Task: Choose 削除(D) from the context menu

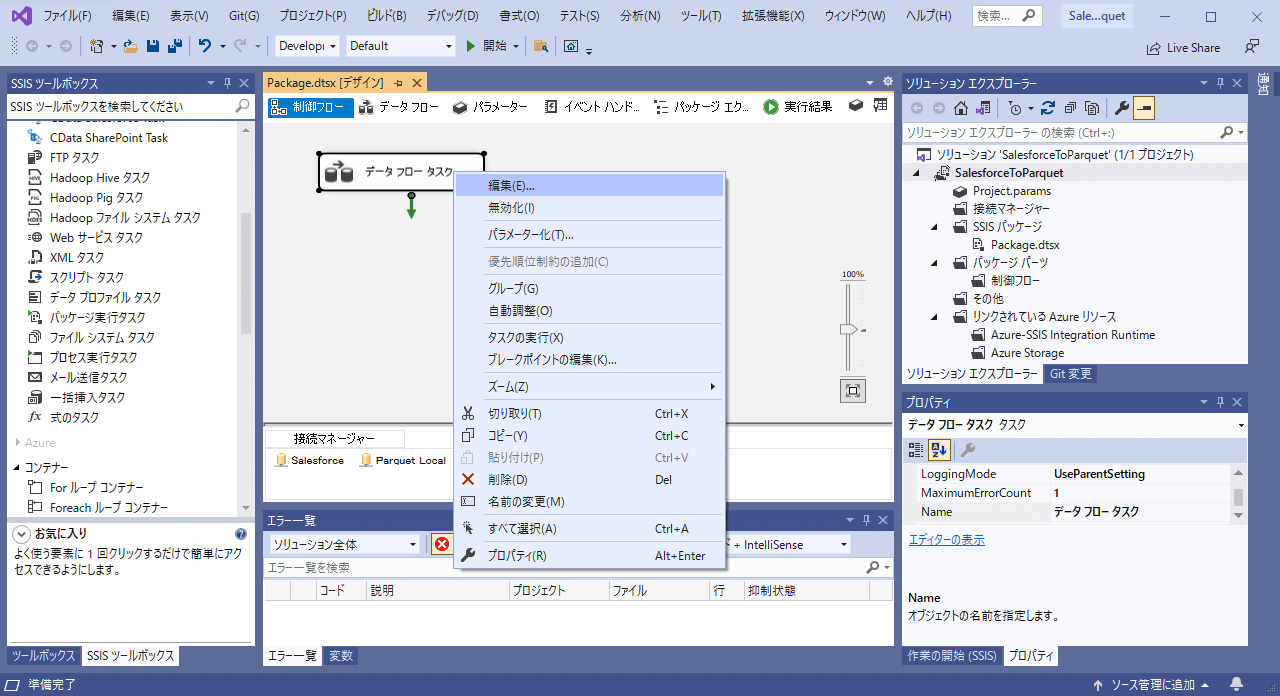Action: (589, 480)
